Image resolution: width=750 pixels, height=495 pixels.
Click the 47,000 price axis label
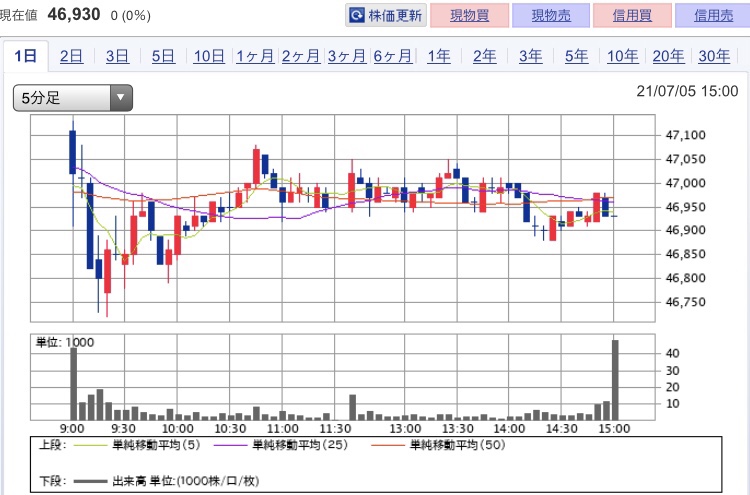coord(685,183)
